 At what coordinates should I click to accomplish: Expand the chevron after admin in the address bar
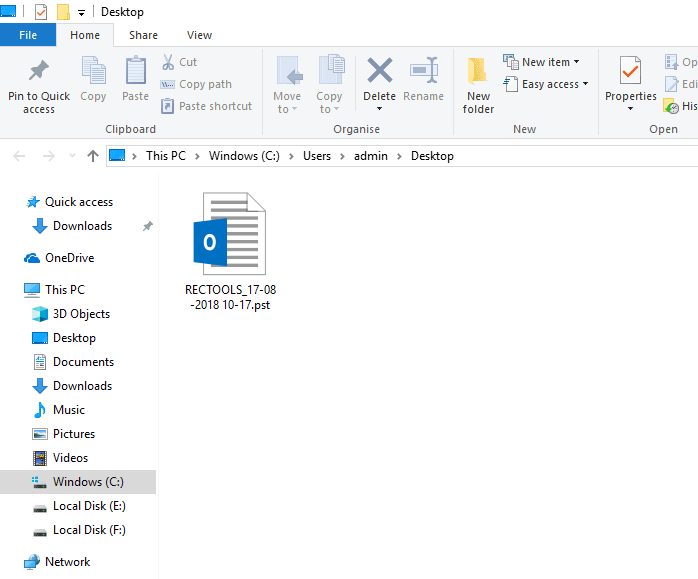[x=399, y=156]
